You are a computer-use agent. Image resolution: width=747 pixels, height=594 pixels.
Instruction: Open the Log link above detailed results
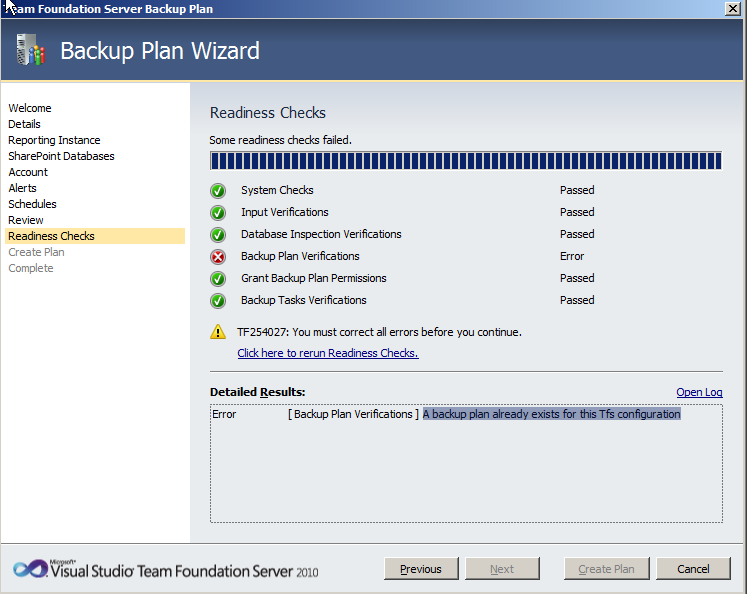(x=699, y=392)
